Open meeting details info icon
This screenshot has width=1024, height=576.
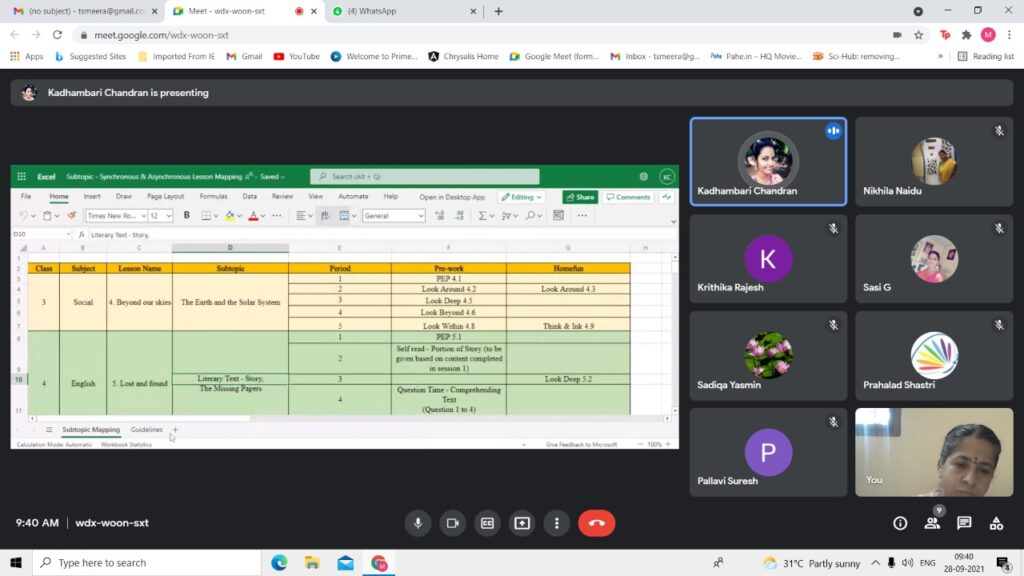coord(900,523)
